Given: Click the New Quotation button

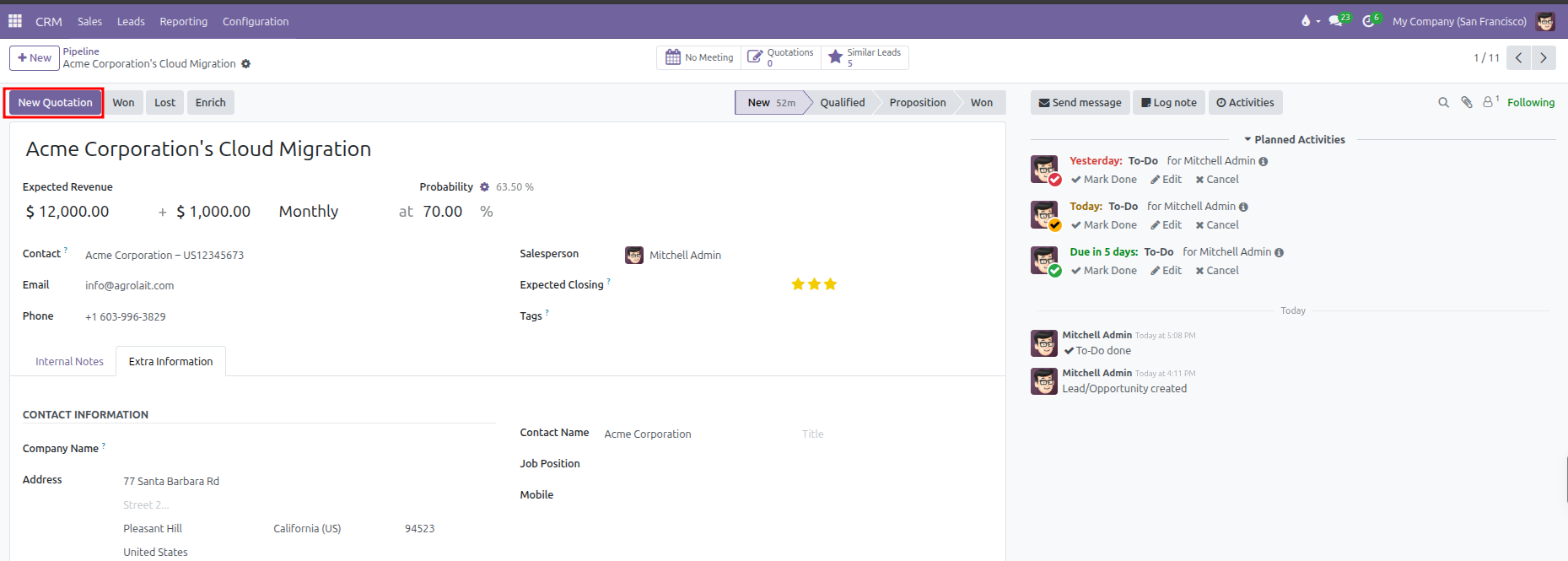Looking at the screenshot, I should coord(55,103).
